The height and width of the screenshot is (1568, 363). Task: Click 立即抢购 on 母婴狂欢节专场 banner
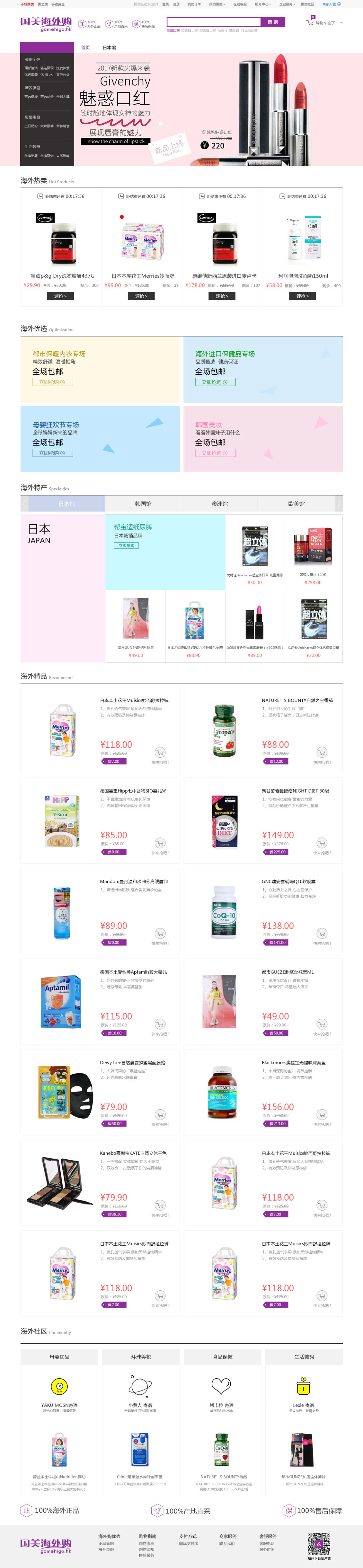click(52, 453)
